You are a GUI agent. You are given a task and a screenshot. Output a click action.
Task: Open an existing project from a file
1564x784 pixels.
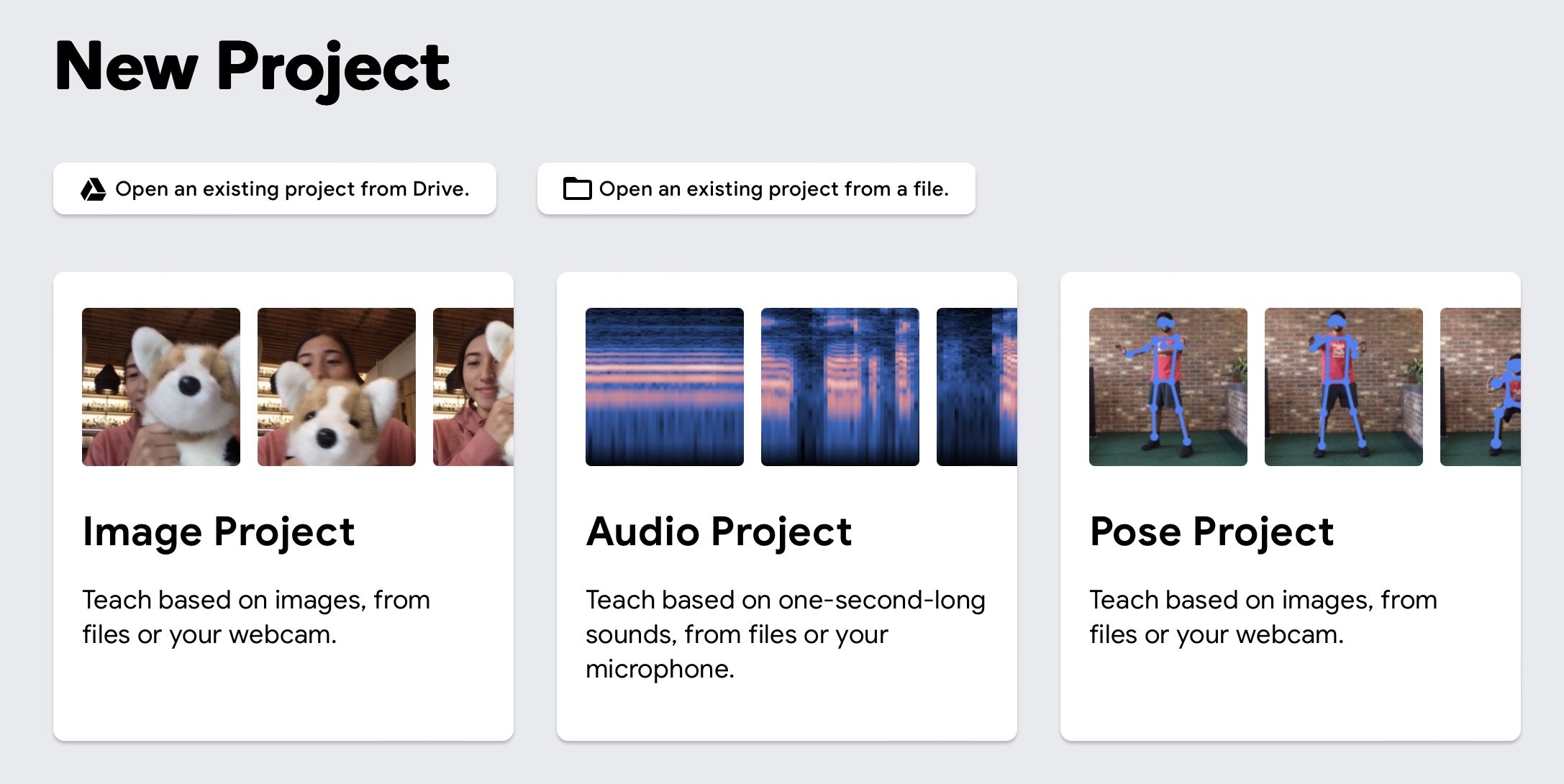pyautogui.click(x=756, y=189)
